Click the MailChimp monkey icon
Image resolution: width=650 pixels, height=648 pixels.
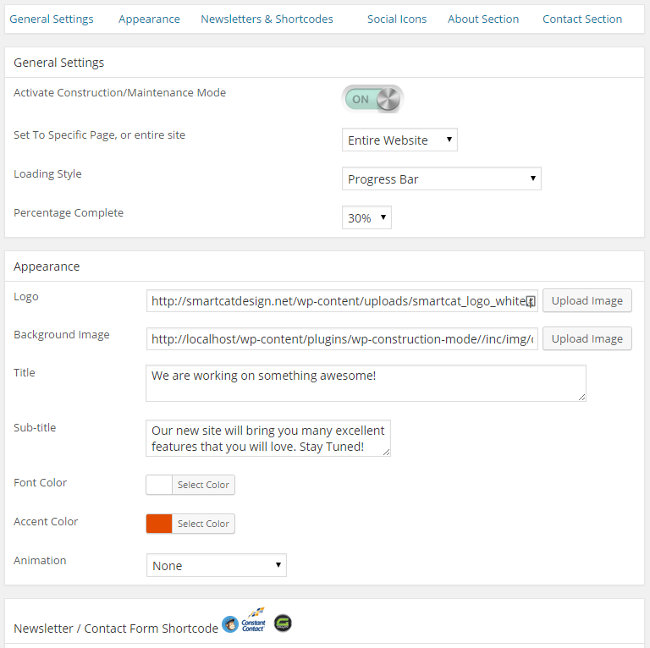[230, 624]
